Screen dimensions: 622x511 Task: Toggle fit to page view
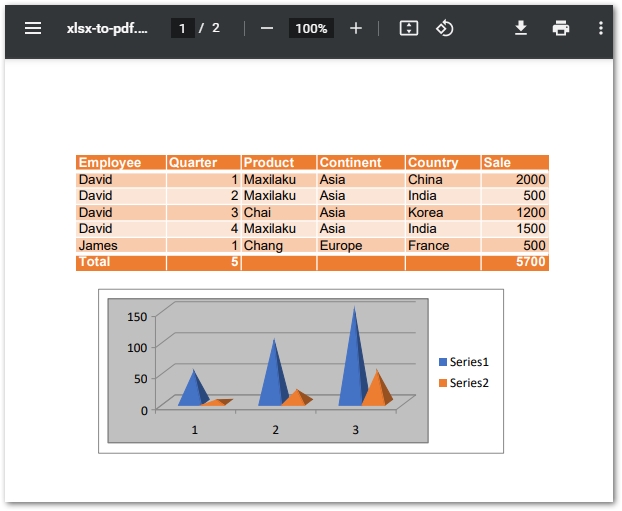point(408,28)
